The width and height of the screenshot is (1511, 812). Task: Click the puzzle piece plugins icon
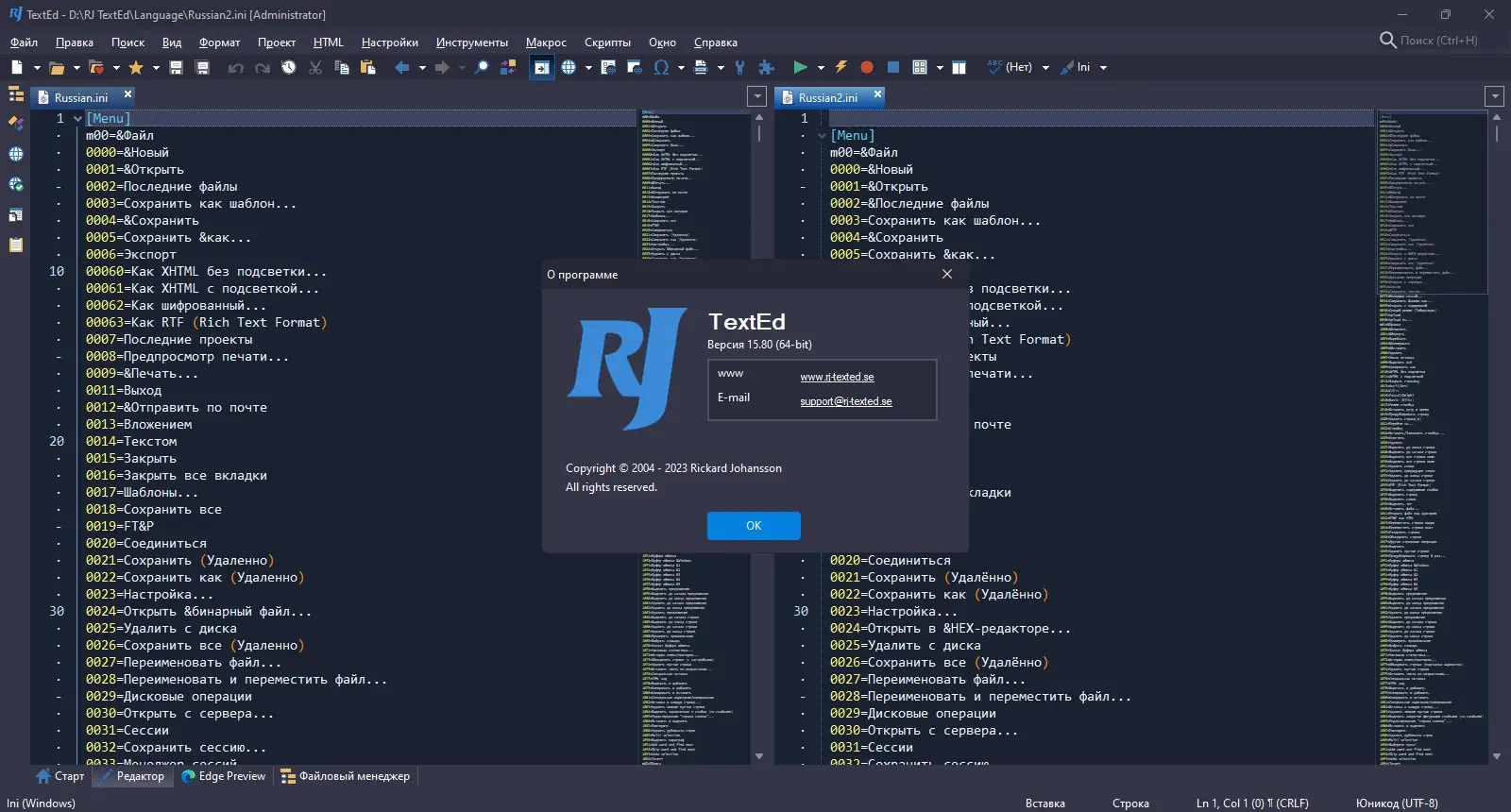pos(766,67)
